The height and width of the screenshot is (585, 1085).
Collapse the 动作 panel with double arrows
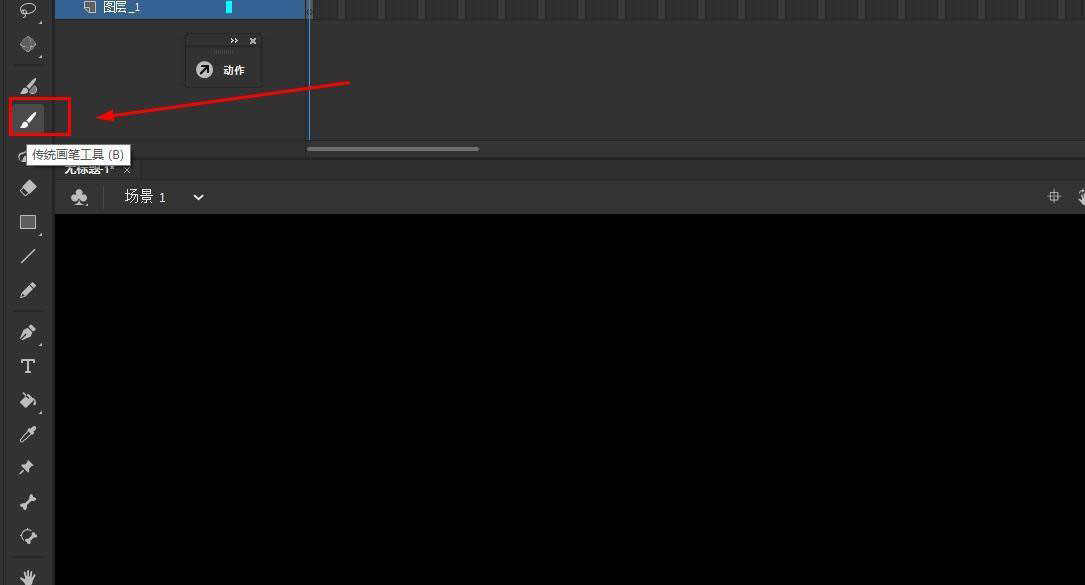click(234, 41)
